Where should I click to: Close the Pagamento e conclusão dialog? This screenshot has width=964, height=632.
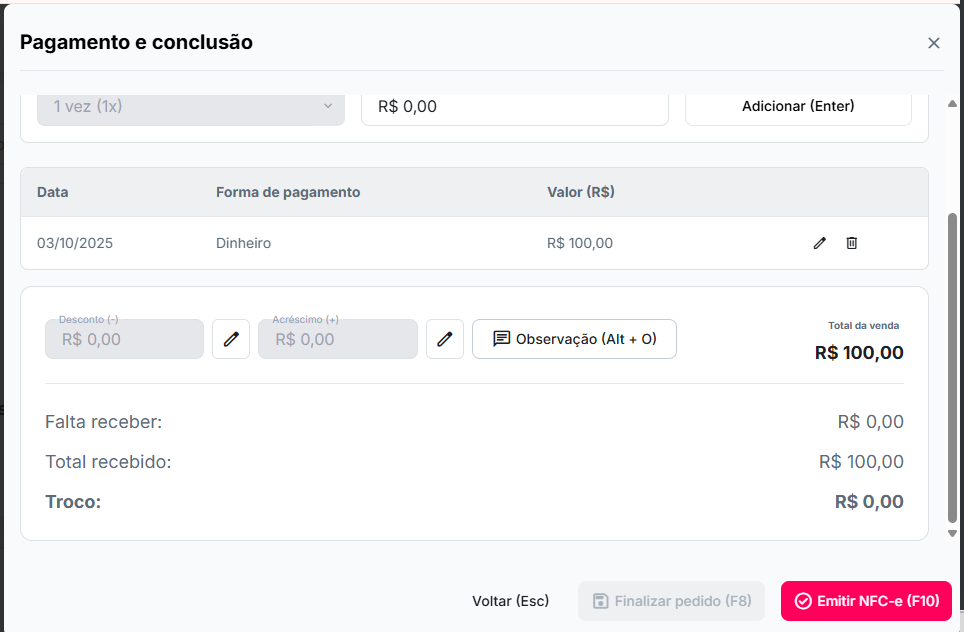pos(934,43)
